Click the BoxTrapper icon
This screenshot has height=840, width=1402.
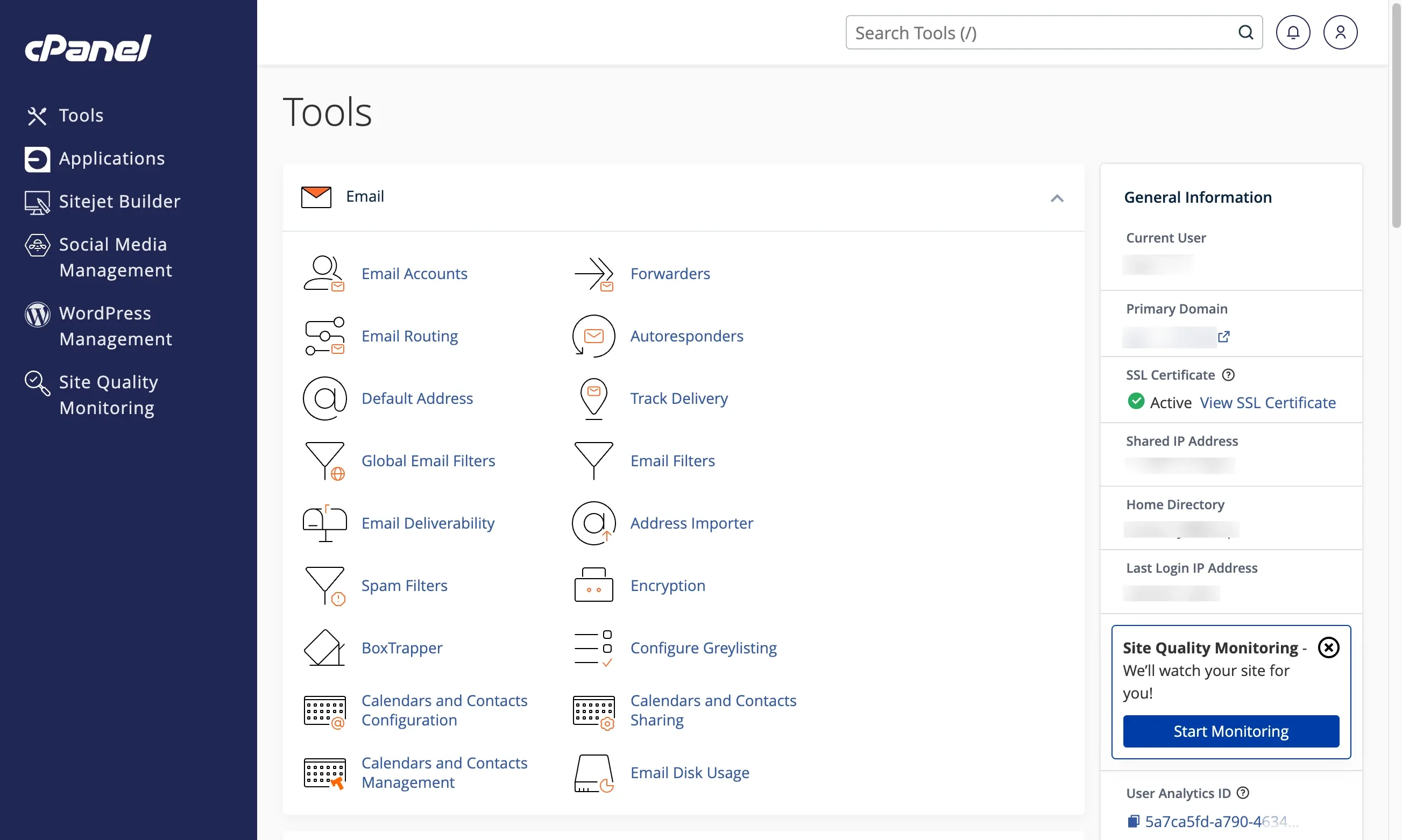[x=324, y=647]
